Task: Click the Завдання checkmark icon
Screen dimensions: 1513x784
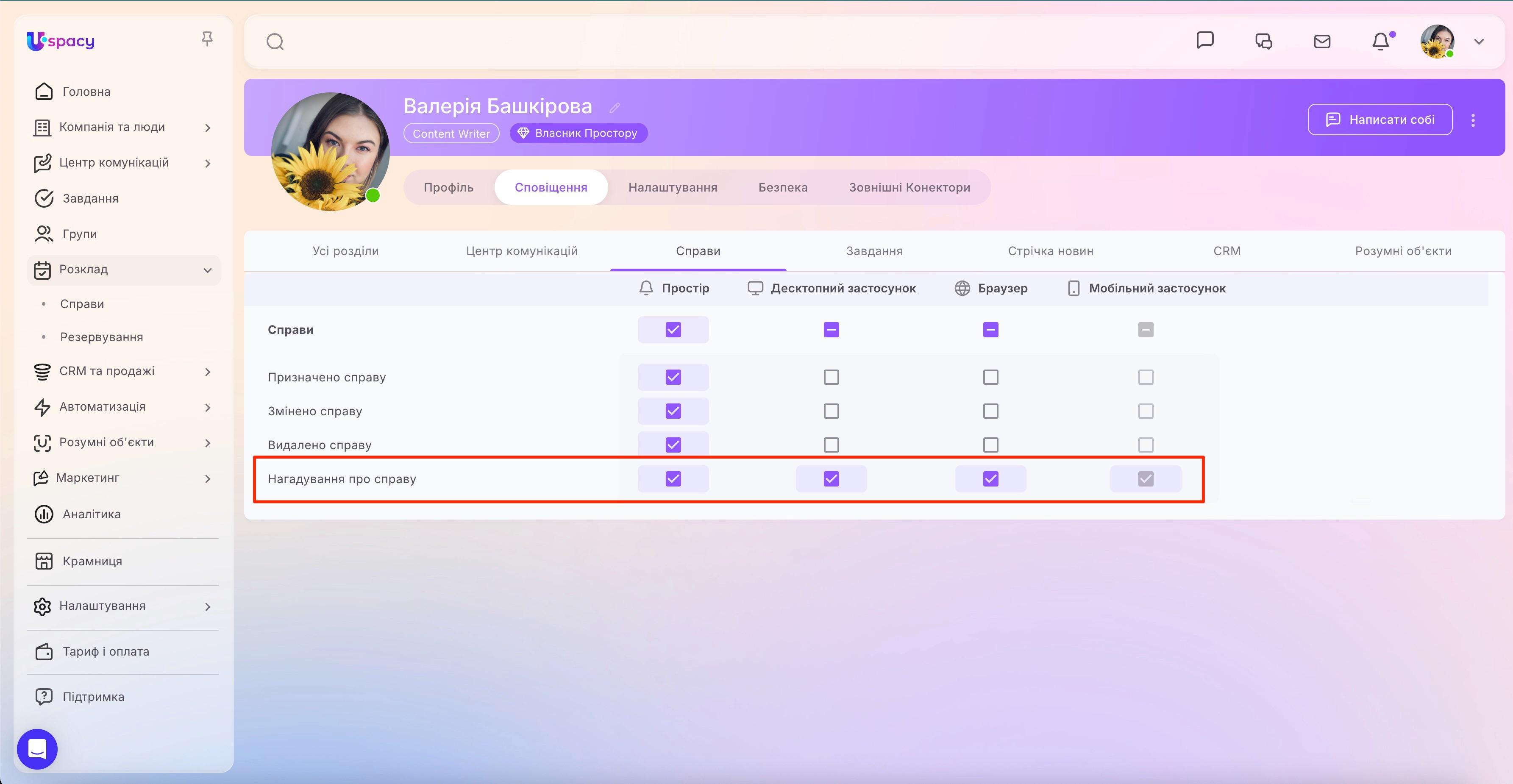Action: point(44,198)
